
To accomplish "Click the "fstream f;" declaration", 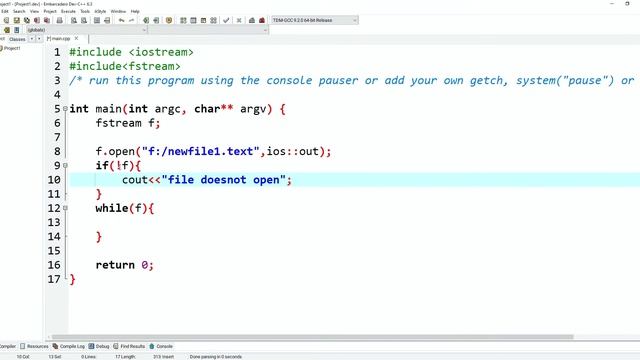I will click(128, 123).
